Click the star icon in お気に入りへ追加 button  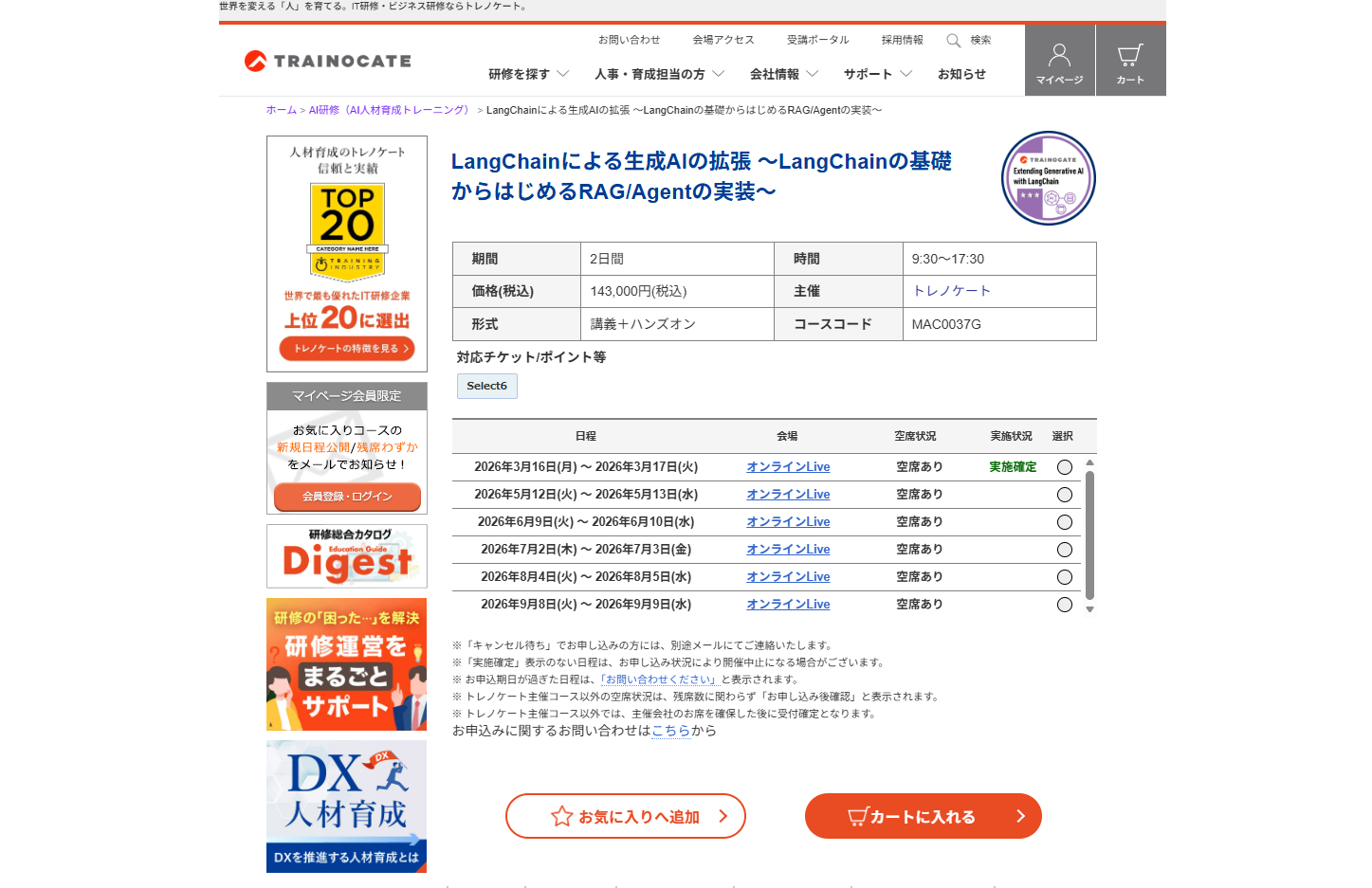tap(560, 816)
